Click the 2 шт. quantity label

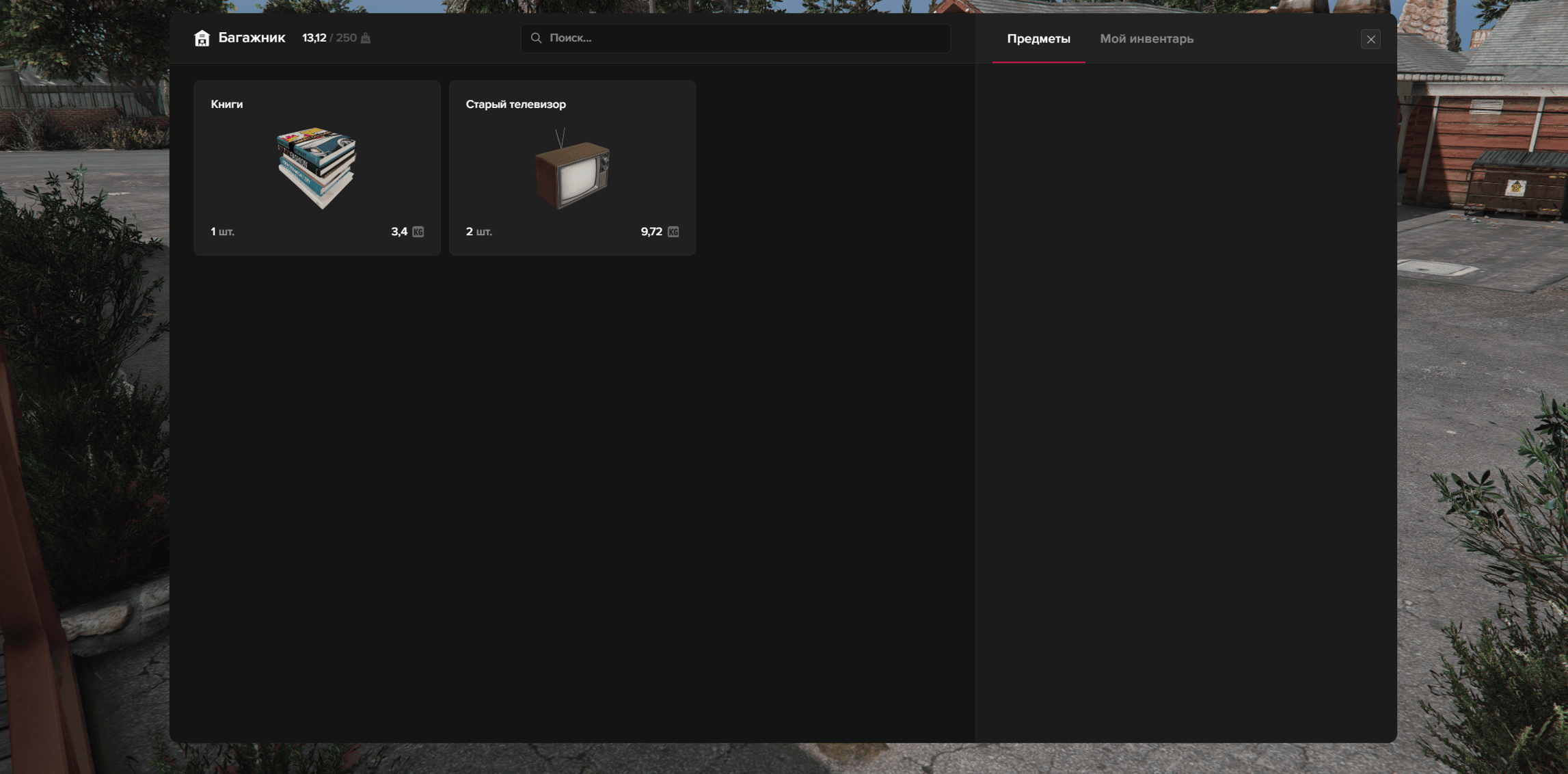point(478,232)
